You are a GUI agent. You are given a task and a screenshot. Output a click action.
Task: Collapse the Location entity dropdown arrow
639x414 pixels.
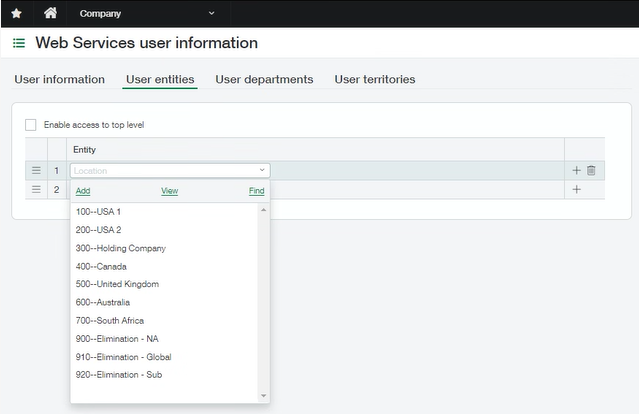click(262, 170)
